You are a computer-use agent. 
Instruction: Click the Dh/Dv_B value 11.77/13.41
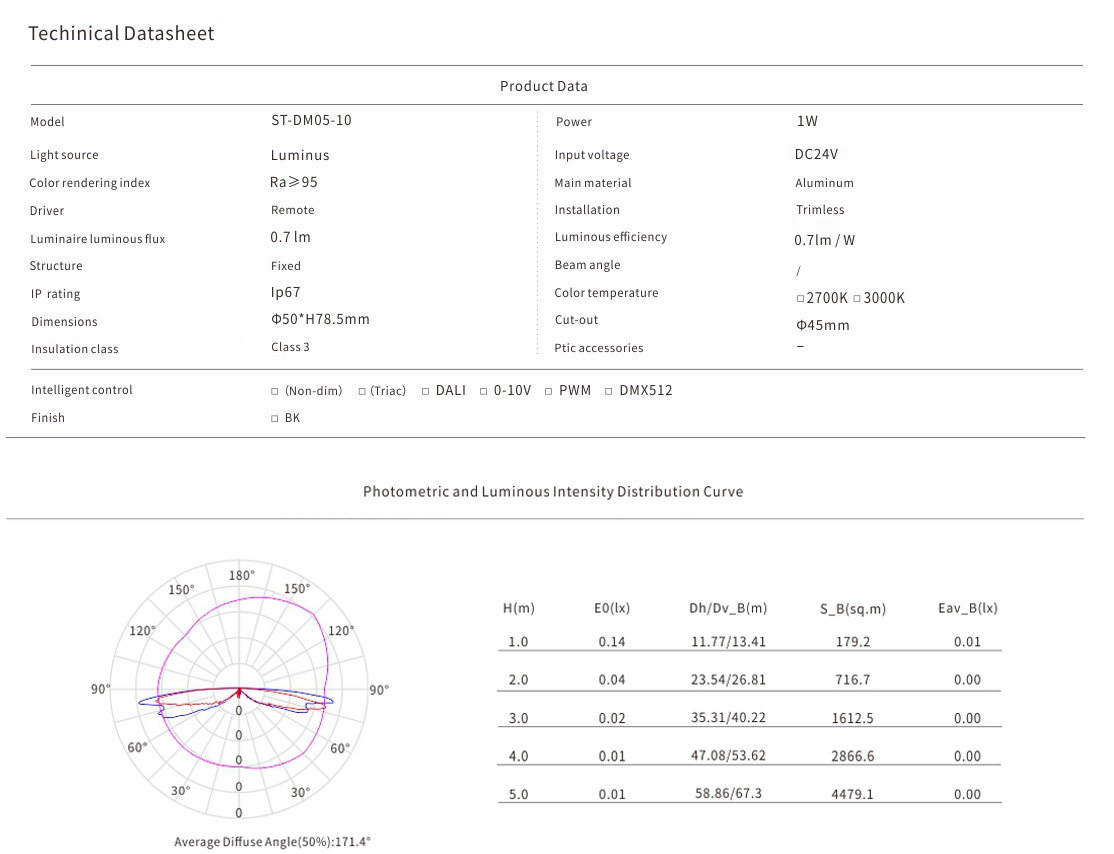pos(728,642)
